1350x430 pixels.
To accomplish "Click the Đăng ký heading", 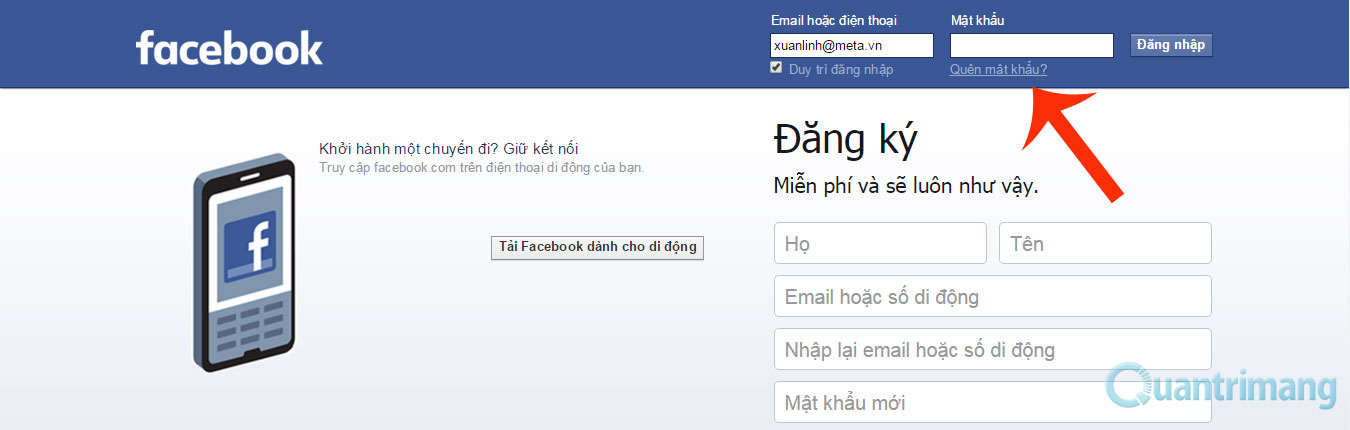I will (x=845, y=141).
